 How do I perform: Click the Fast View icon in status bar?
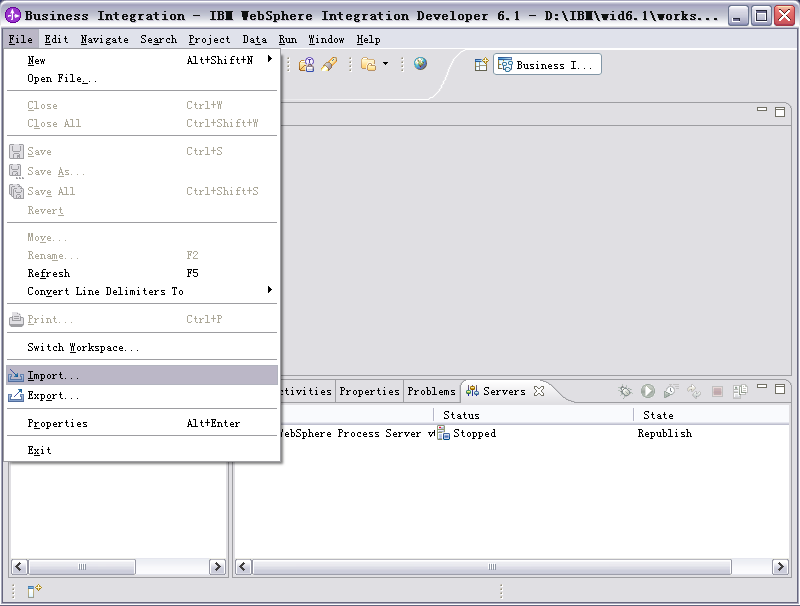pyautogui.click(x=34, y=591)
